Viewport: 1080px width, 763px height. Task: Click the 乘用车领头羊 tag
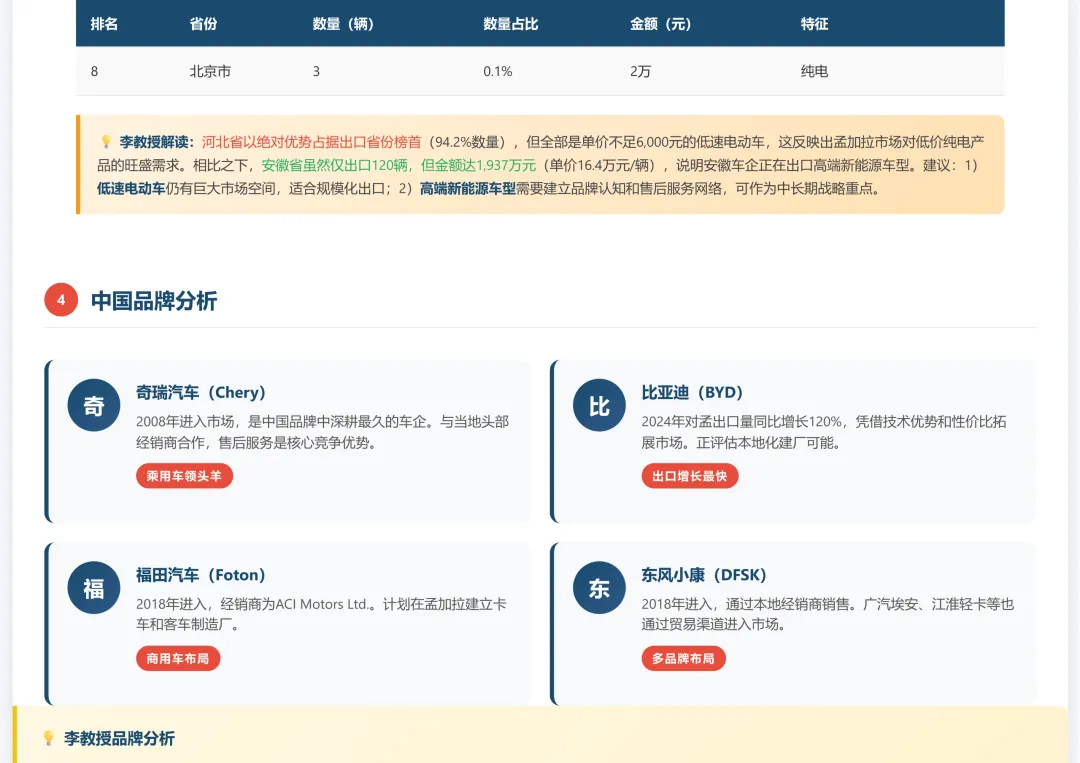[x=184, y=476]
